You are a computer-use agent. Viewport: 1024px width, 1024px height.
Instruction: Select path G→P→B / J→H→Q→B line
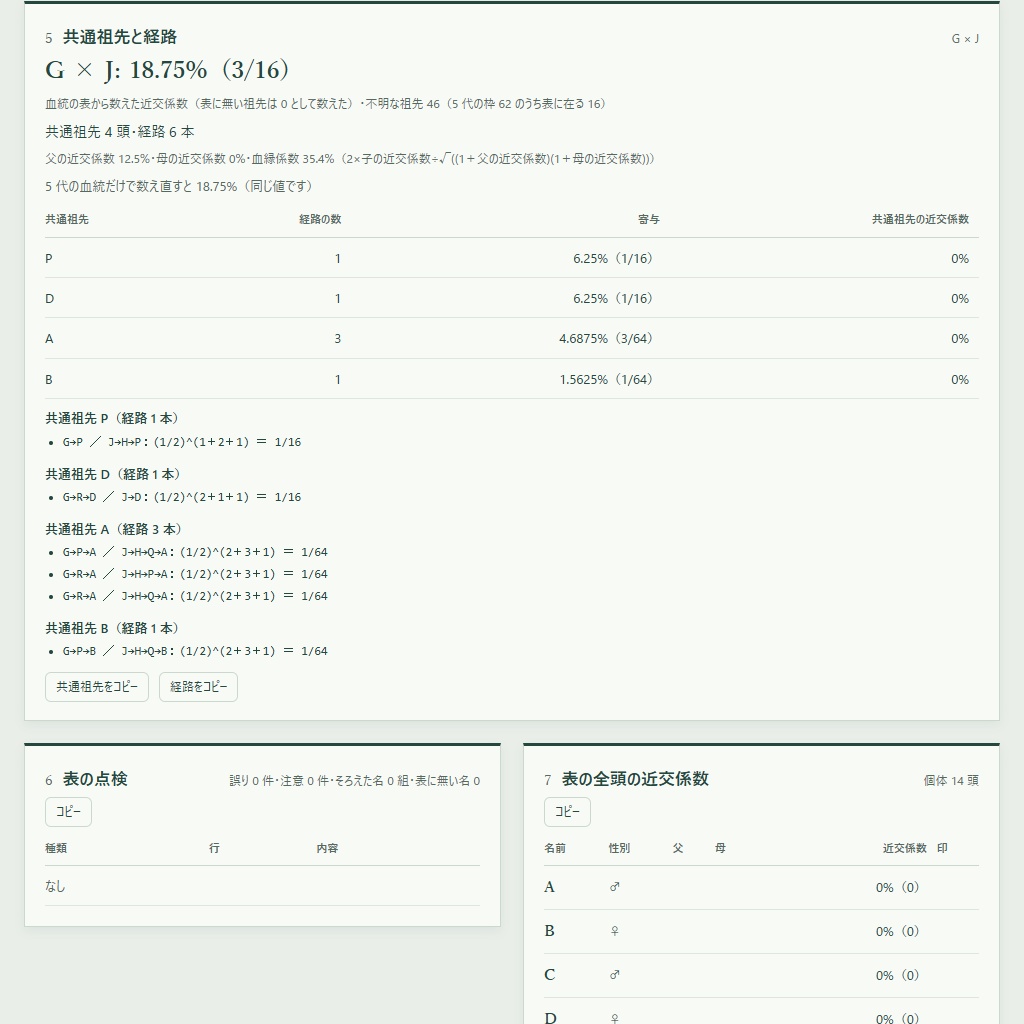pos(195,651)
